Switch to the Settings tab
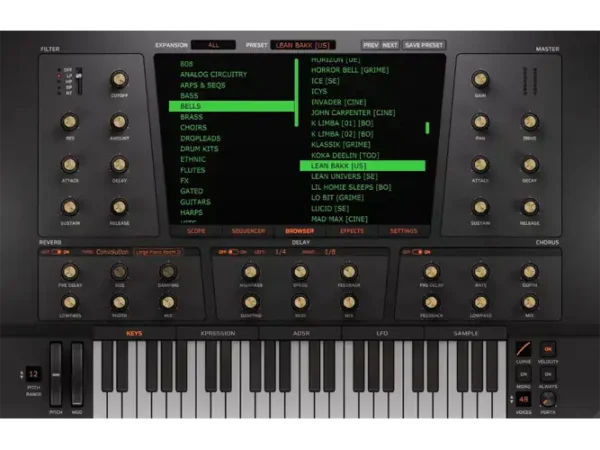 pyautogui.click(x=403, y=231)
